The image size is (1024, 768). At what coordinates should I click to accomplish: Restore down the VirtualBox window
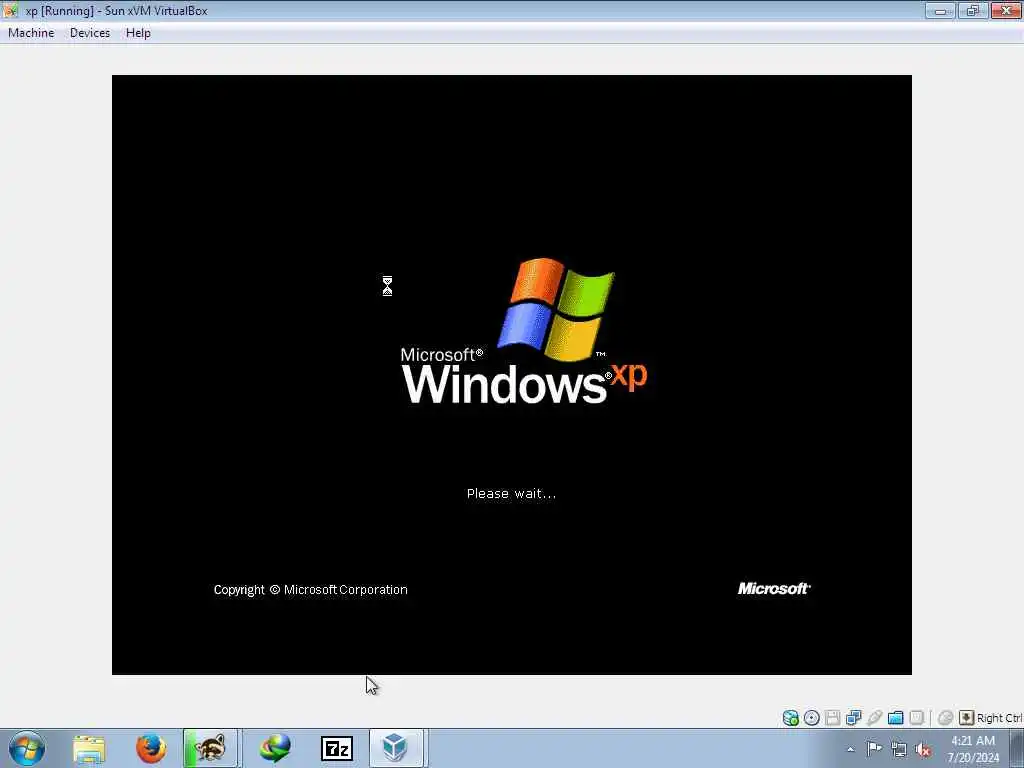pyautogui.click(x=972, y=10)
